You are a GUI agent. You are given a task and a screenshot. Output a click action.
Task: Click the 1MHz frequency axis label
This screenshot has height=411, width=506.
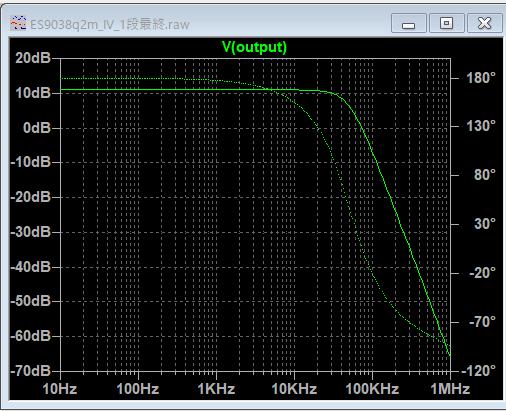(x=450, y=389)
